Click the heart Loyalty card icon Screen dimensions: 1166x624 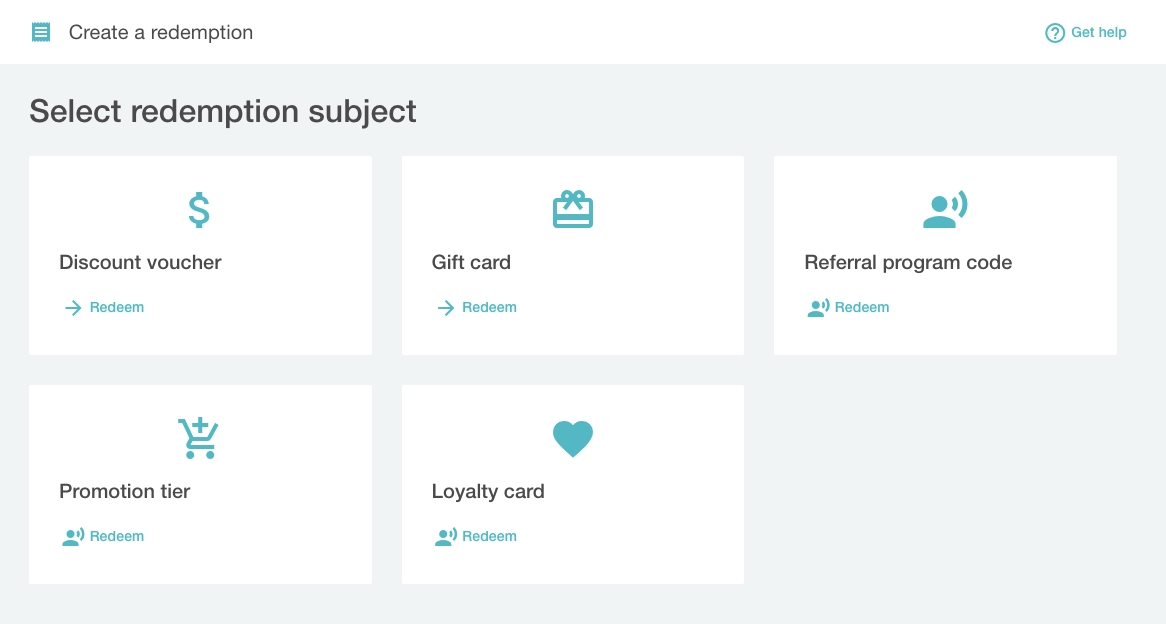(x=573, y=439)
